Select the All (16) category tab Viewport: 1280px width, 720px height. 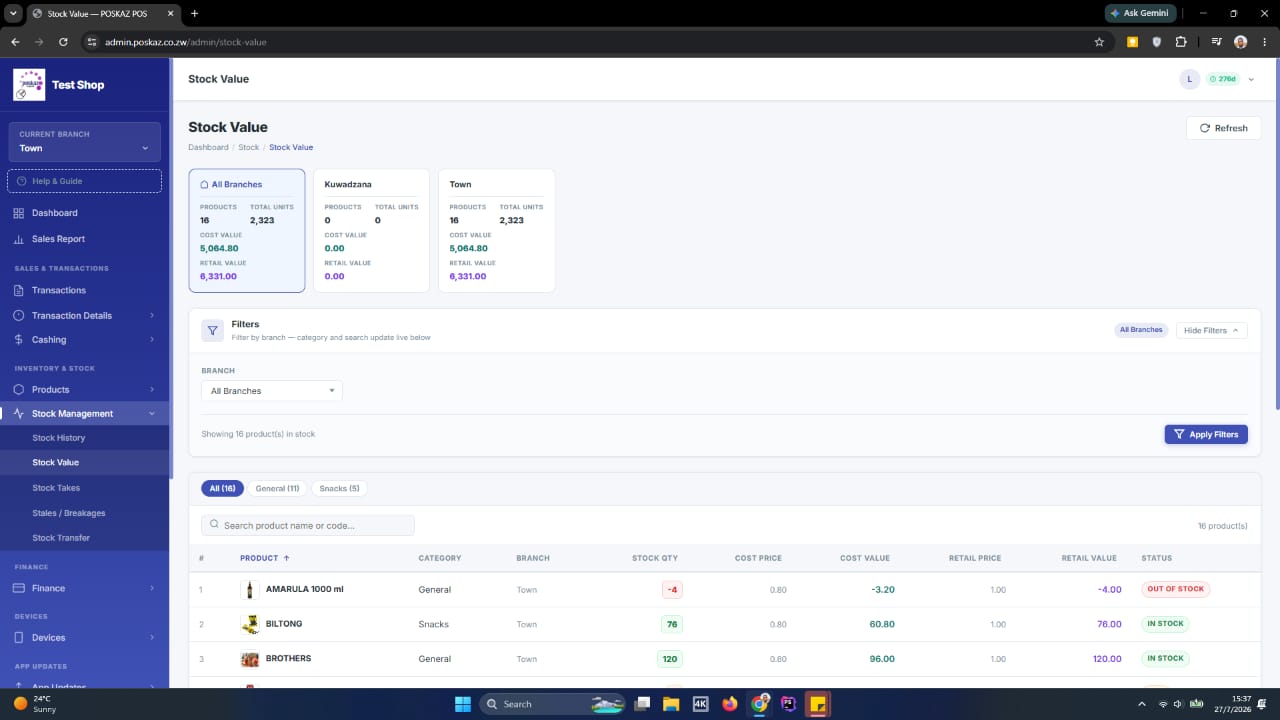(x=222, y=488)
